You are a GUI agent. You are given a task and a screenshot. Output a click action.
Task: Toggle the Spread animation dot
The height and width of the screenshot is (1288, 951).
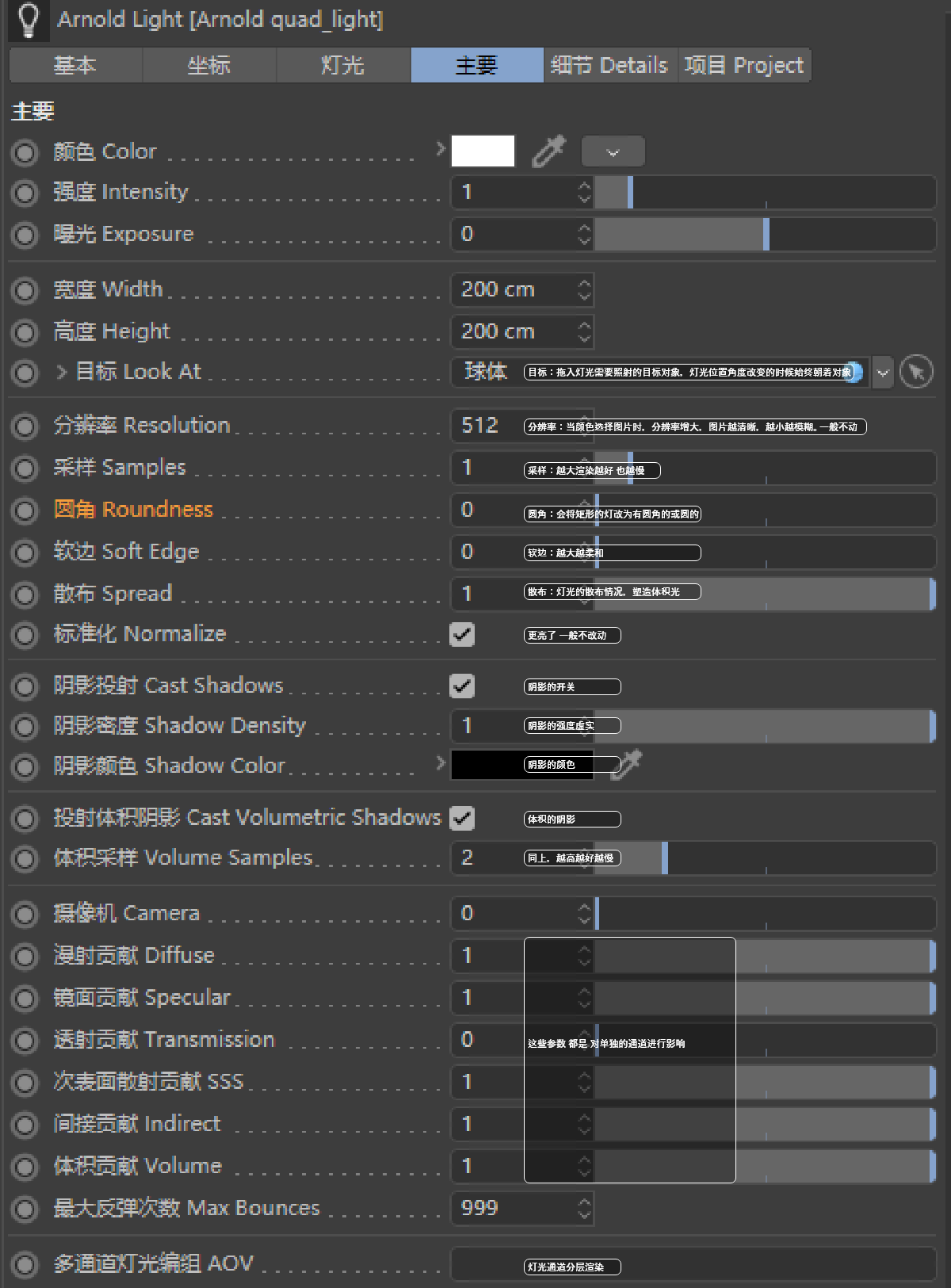coord(25,594)
